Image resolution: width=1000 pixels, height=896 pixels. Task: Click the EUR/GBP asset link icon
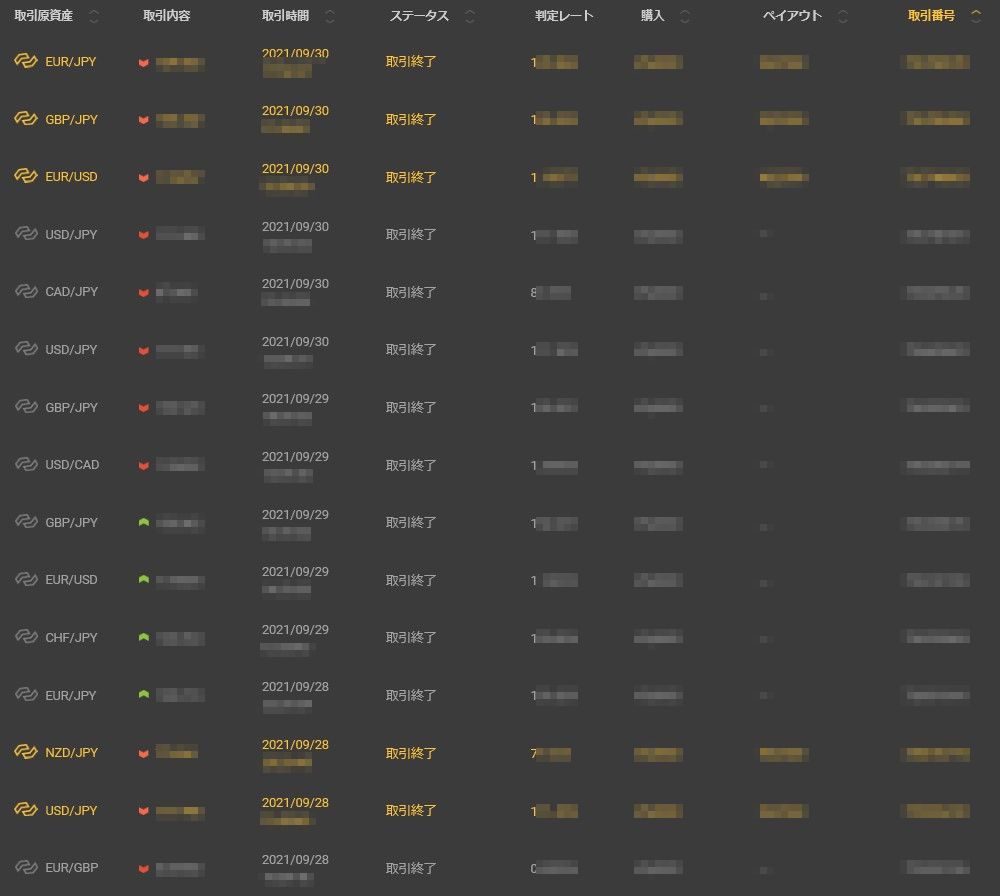(26, 867)
